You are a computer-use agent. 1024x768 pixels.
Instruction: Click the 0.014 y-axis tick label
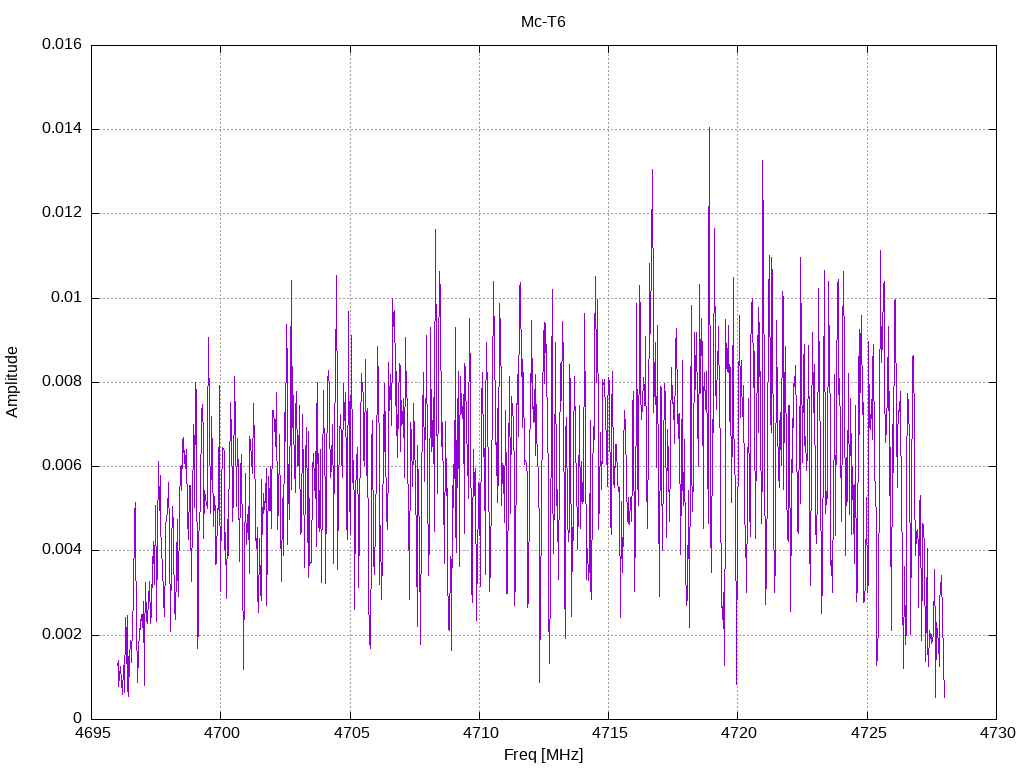point(62,129)
